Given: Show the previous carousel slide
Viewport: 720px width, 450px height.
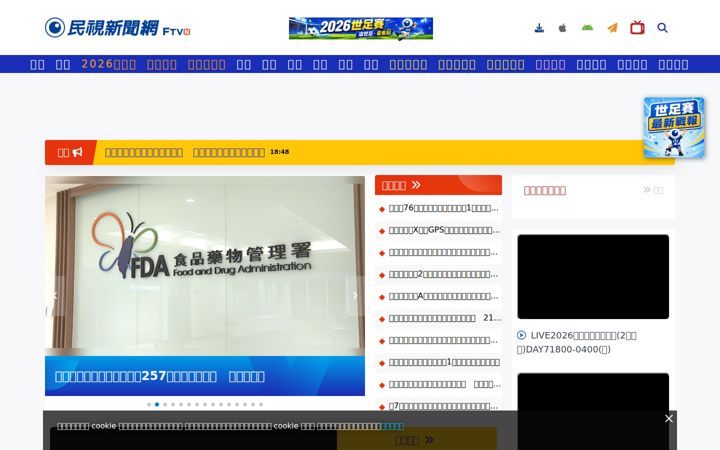Looking at the screenshot, I should click(55, 296).
